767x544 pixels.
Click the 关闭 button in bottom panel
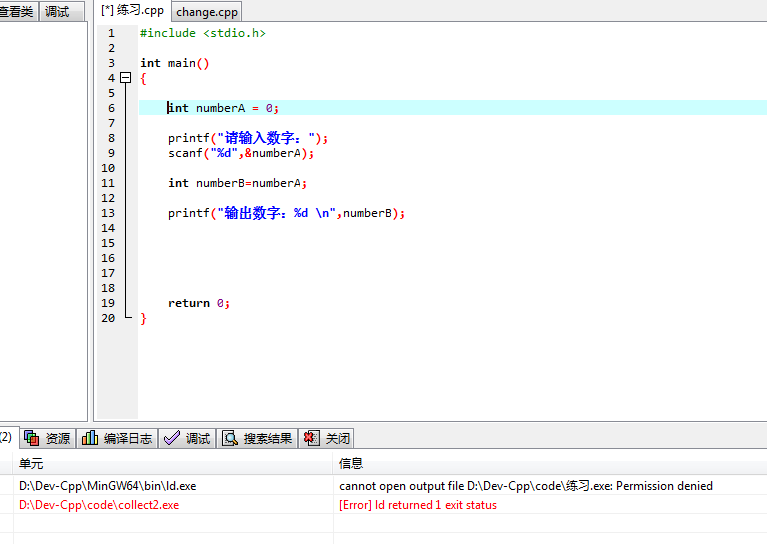[326, 438]
